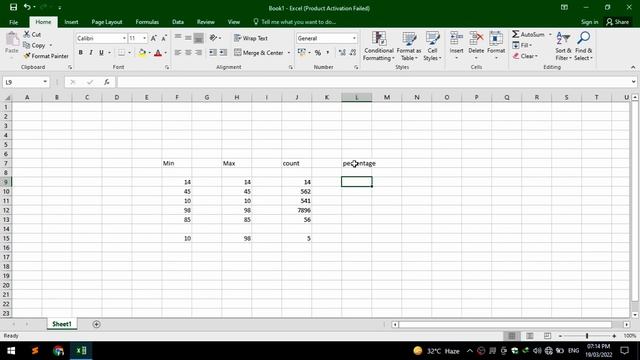Screen dimensions: 640x360
Task: Open the Conditional Formatting menu
Action: [x=379, y=46]
